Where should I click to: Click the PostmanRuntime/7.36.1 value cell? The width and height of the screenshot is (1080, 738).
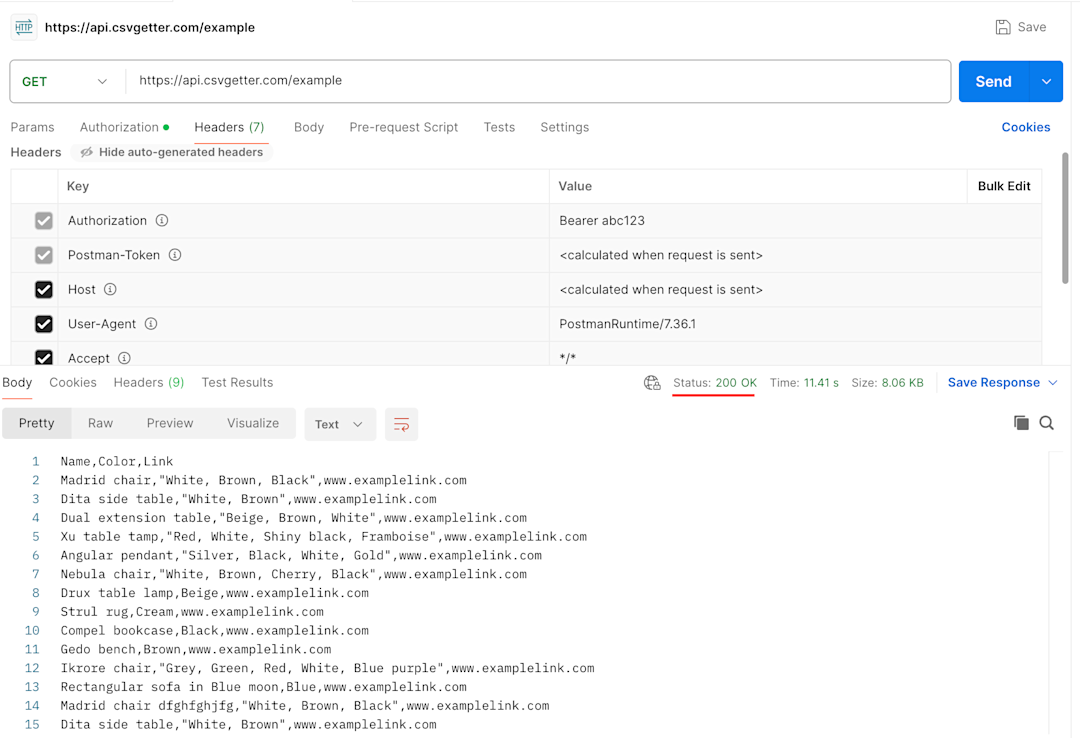click(x=796, y=324)
